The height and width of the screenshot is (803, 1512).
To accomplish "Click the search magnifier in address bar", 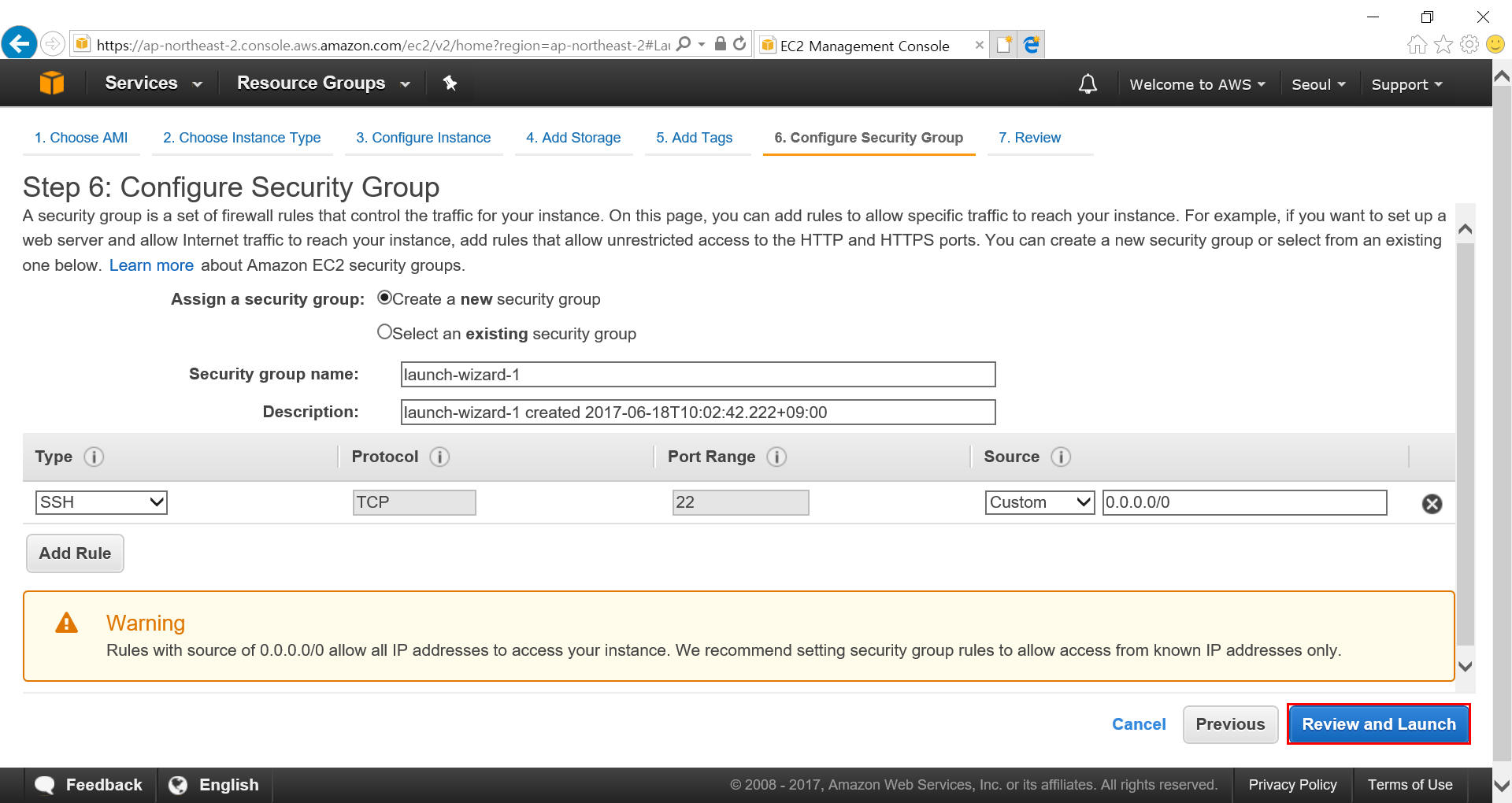I will coord(684,44).
